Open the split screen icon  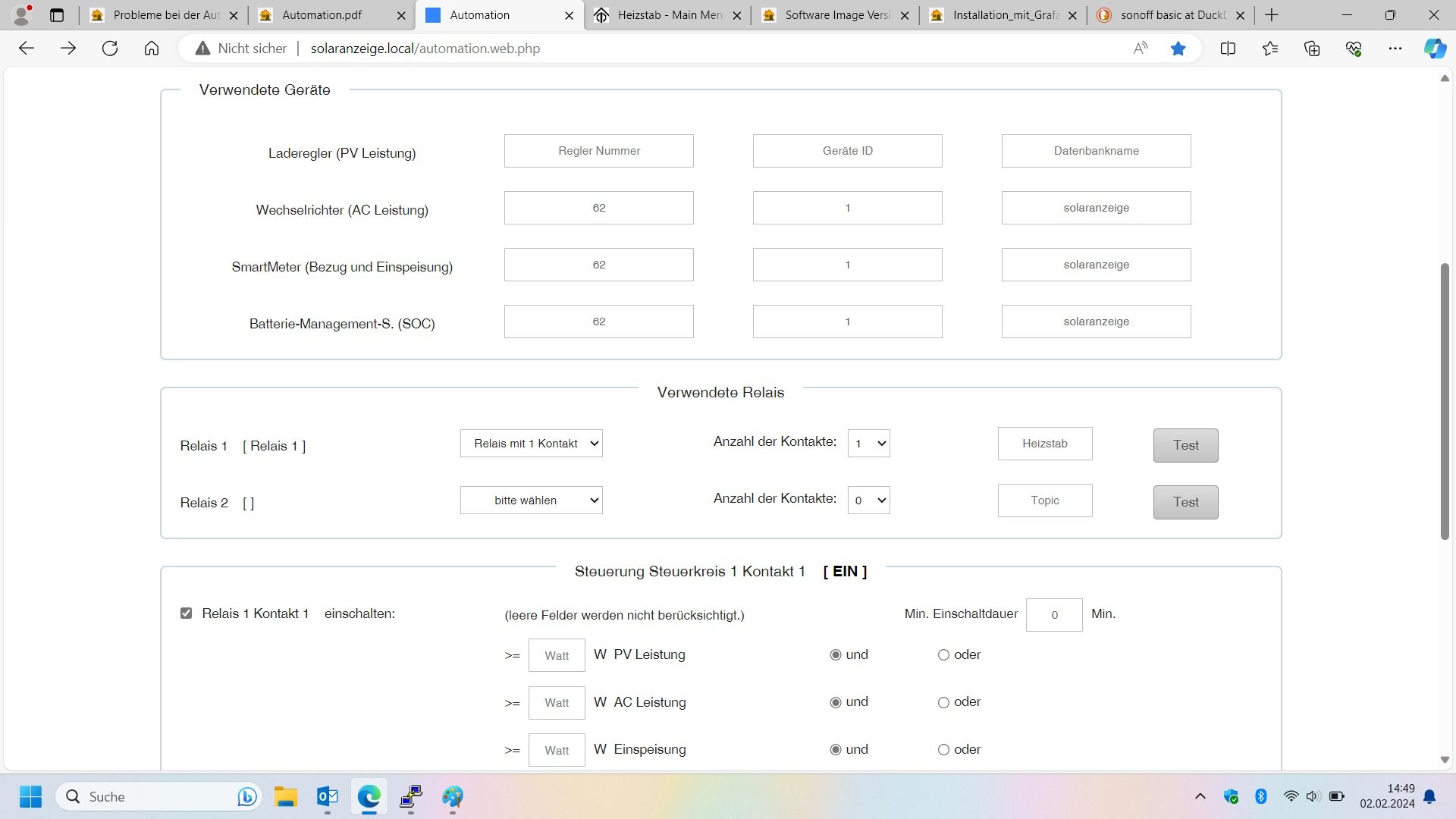1228,49
